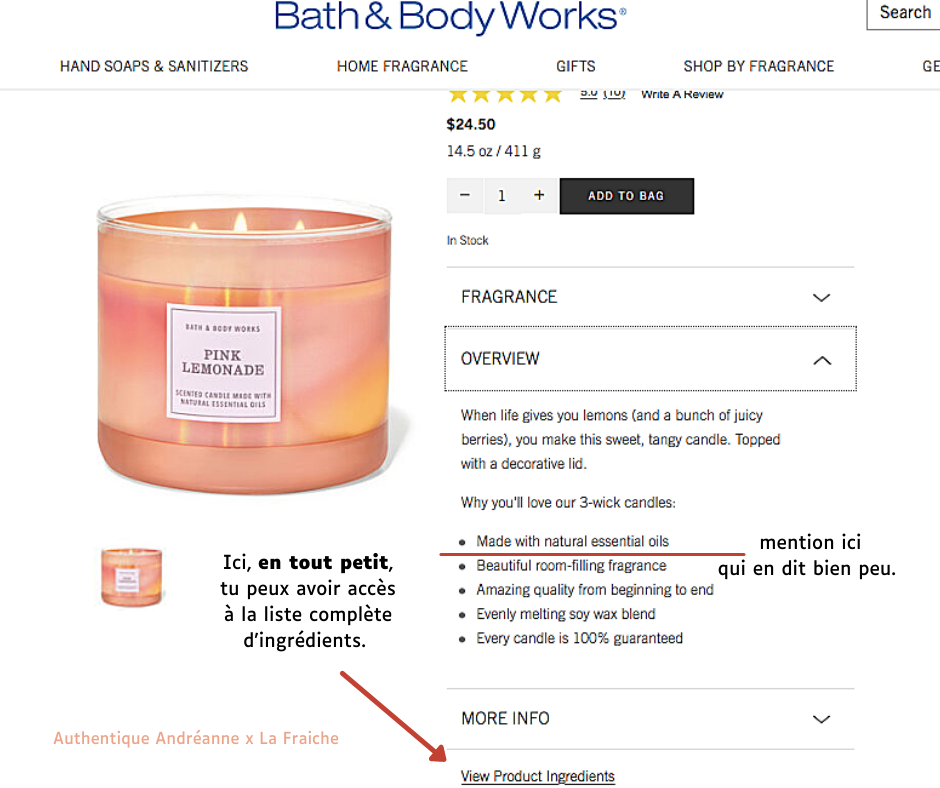Open HOME FRAGRANCE menu
This screenshot has width=940, height=788.
[402, 66]
